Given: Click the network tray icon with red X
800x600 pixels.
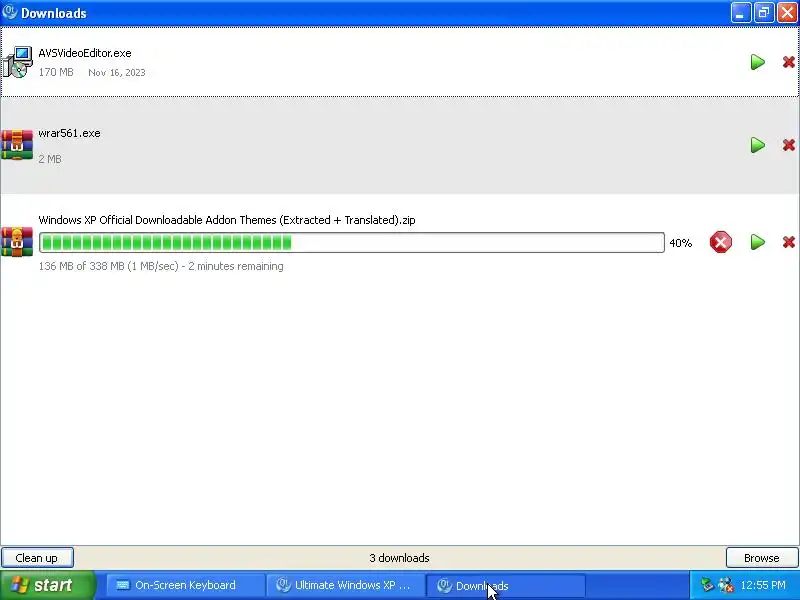Looking at the screenshot, I should [726, 585].
